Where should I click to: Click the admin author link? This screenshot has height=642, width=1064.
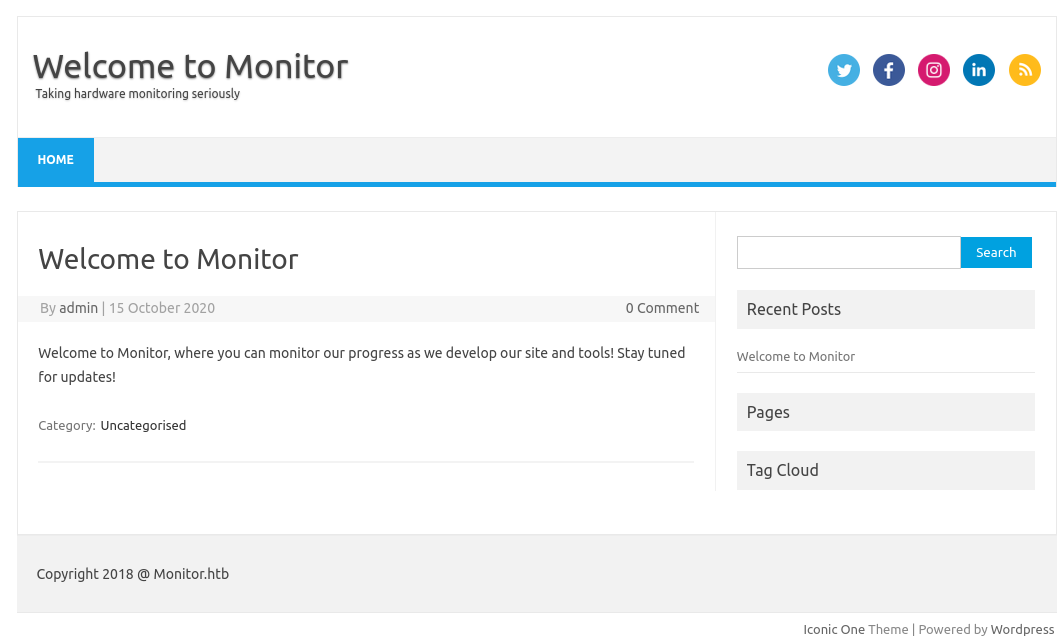[x=78, y=308]
